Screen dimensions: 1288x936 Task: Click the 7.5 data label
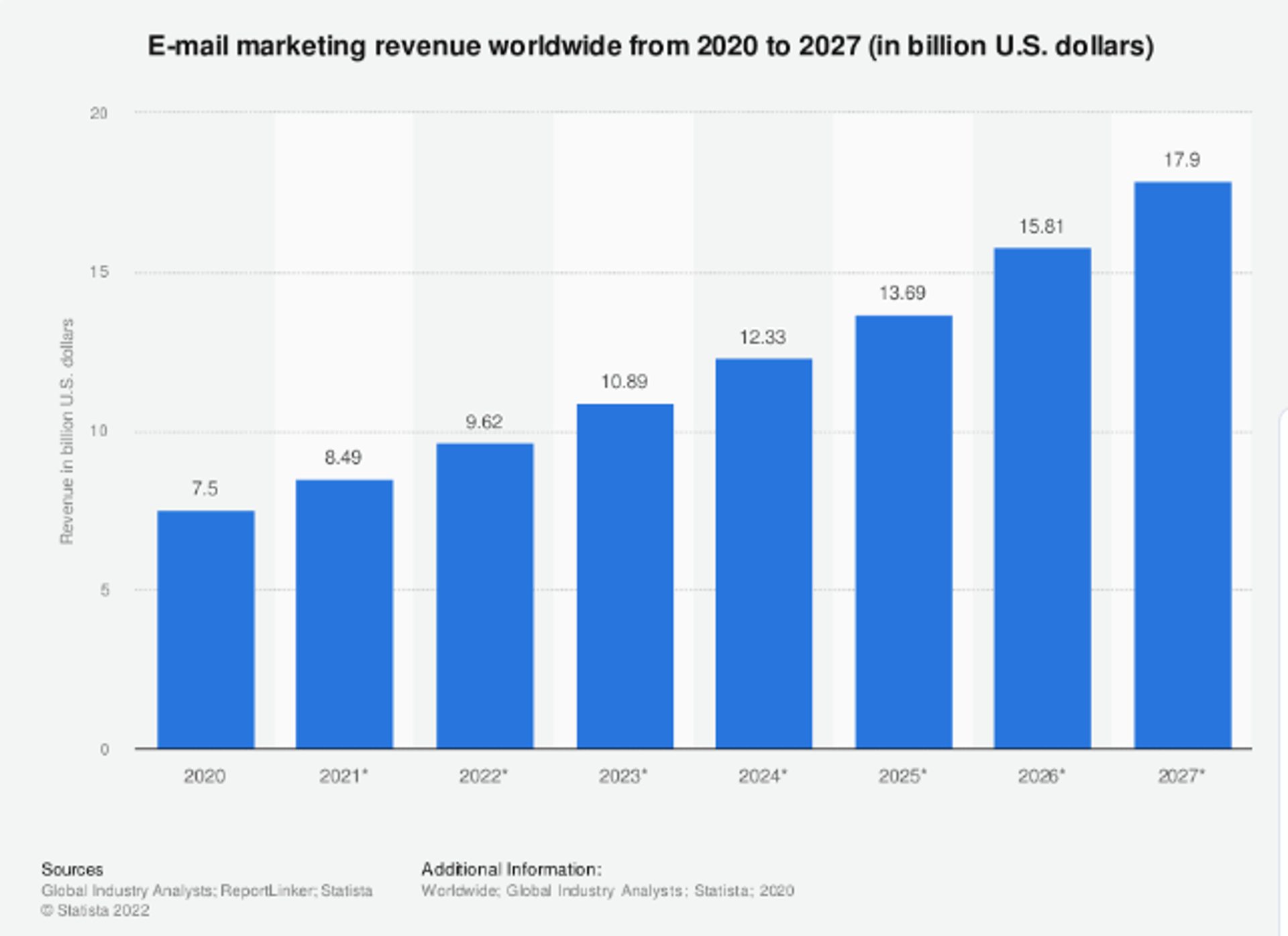coord(205,489)
